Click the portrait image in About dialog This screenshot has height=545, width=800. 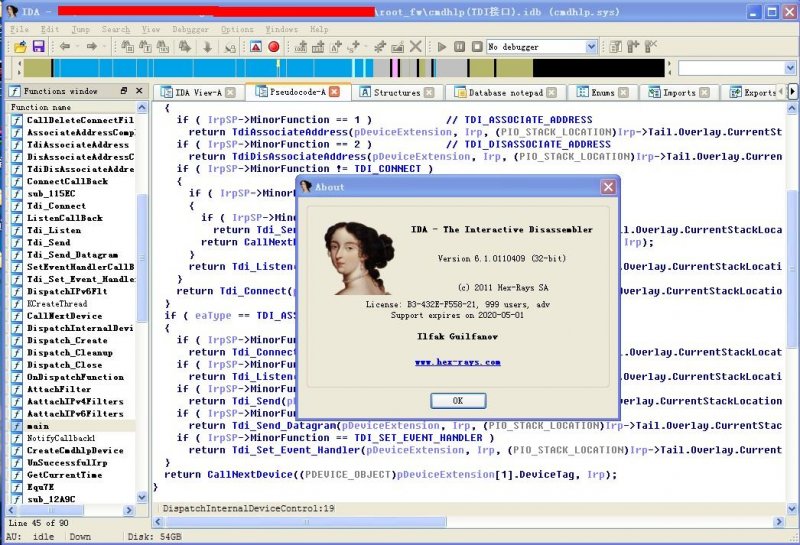pos(359,258)
